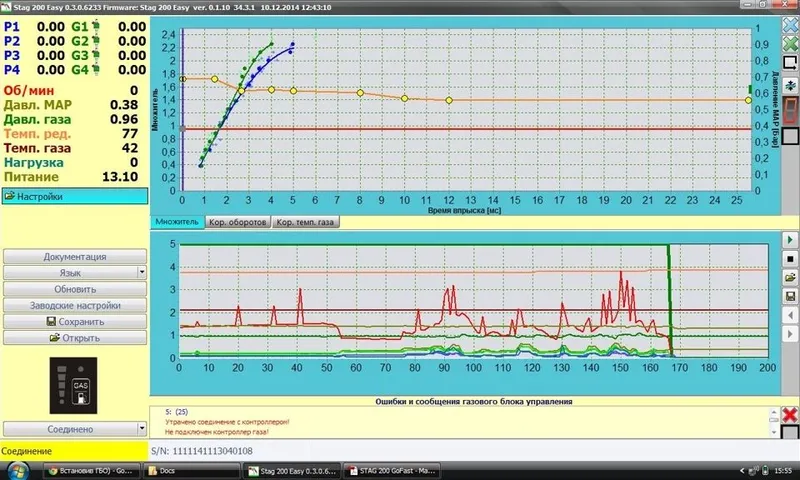Viewport: 800px width, 480px height.
Task: Toggle the G4 injector indicator
Action: tap(95, 69)
